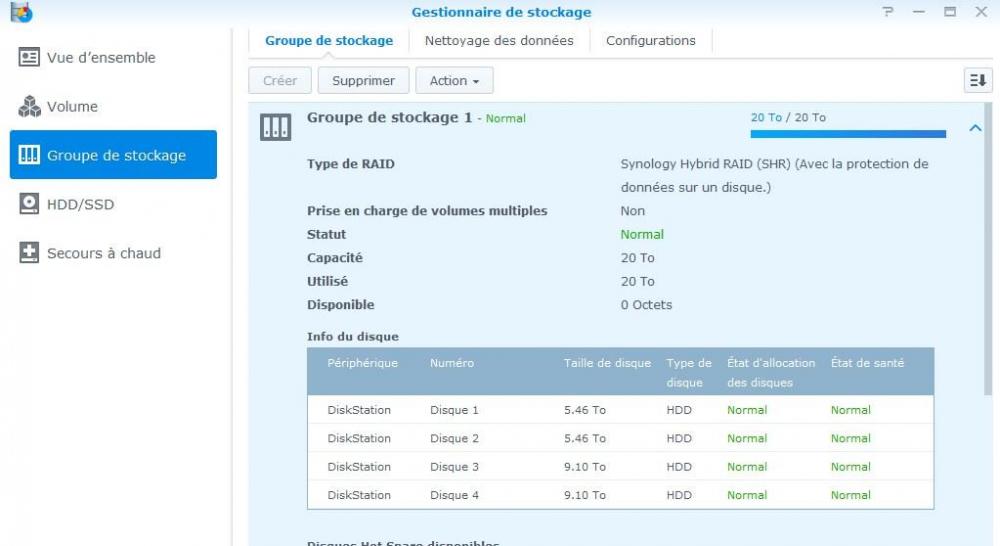The image size is (1000, 546).
Task: Click the Périphérique column header
Action: click(362, 363)
